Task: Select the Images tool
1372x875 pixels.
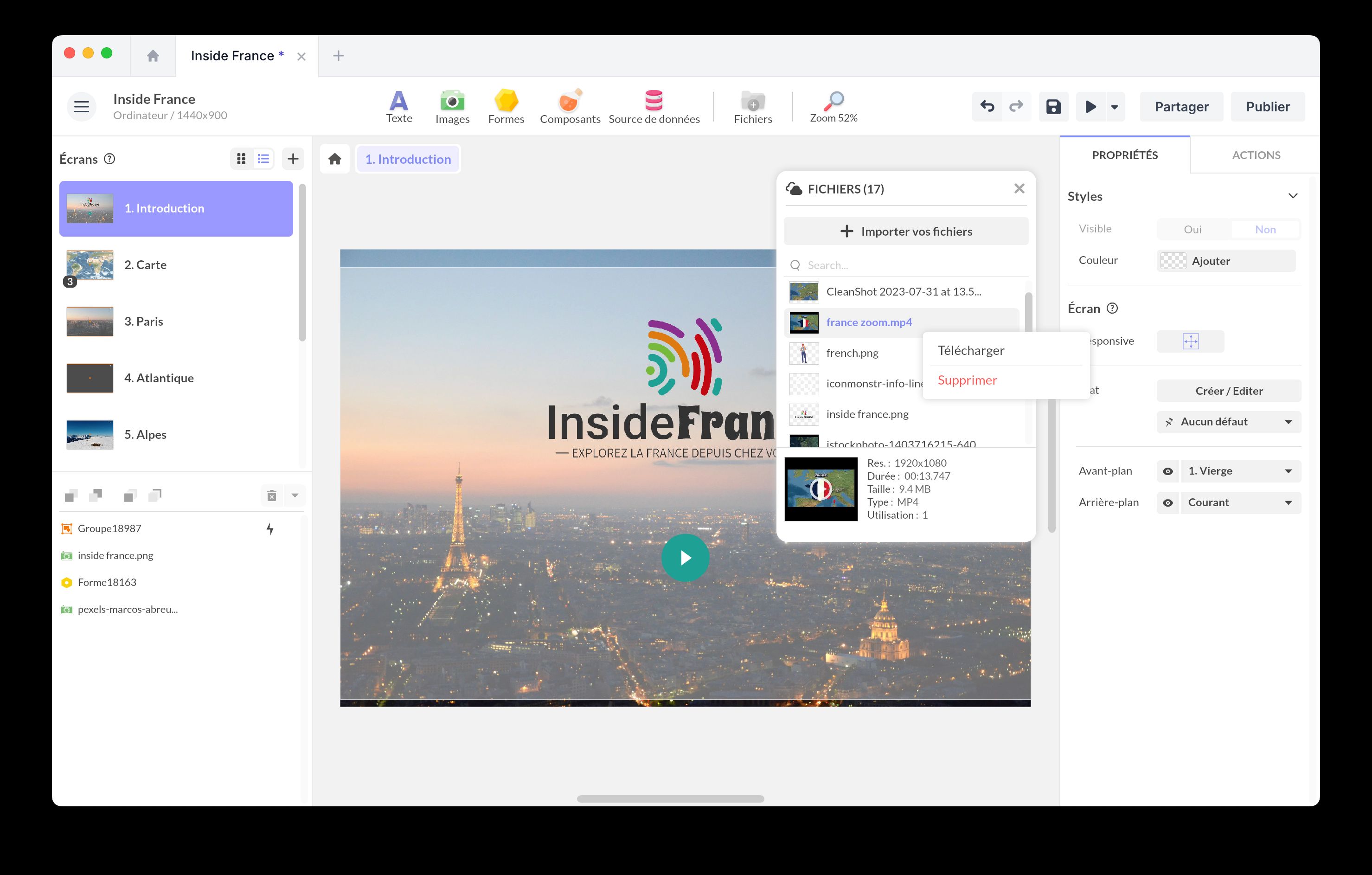Action: click(x=452, y=106)
